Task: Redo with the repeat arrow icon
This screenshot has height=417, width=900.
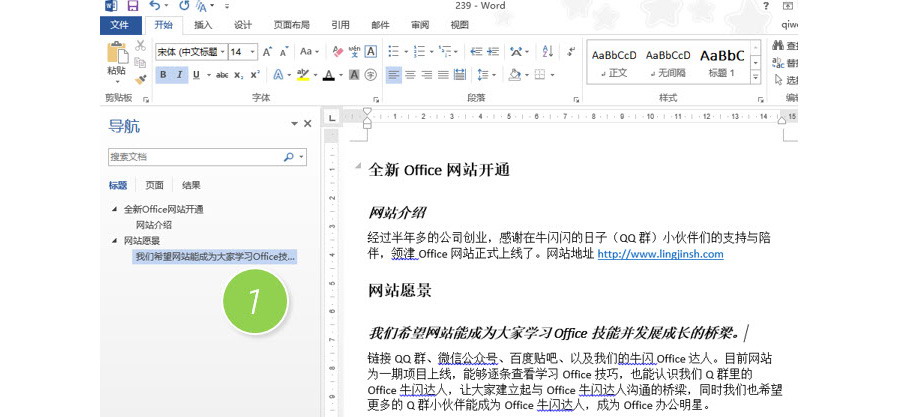Action: click(x=184, y=6)
